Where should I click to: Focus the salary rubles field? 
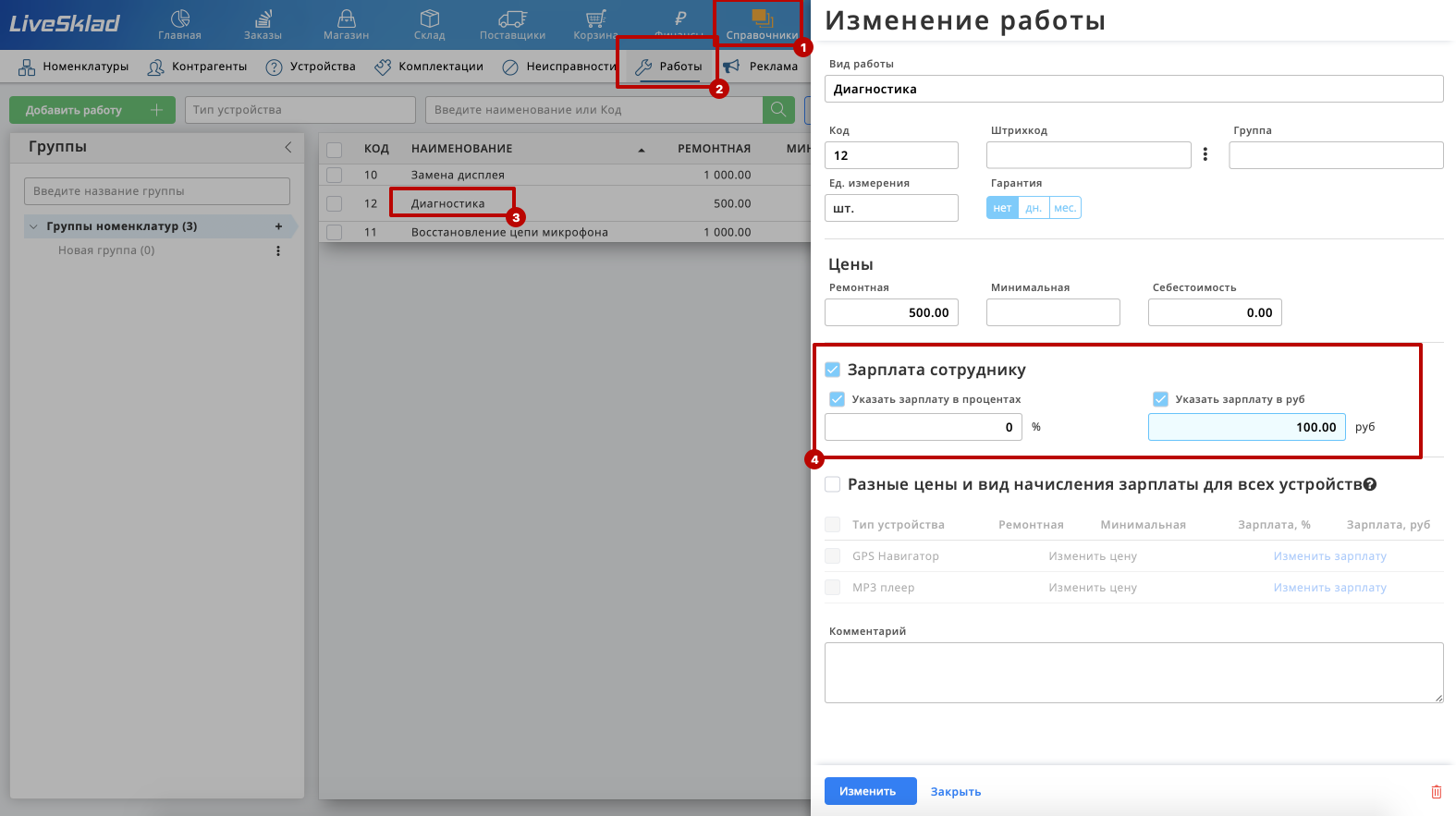(1246, 427)
